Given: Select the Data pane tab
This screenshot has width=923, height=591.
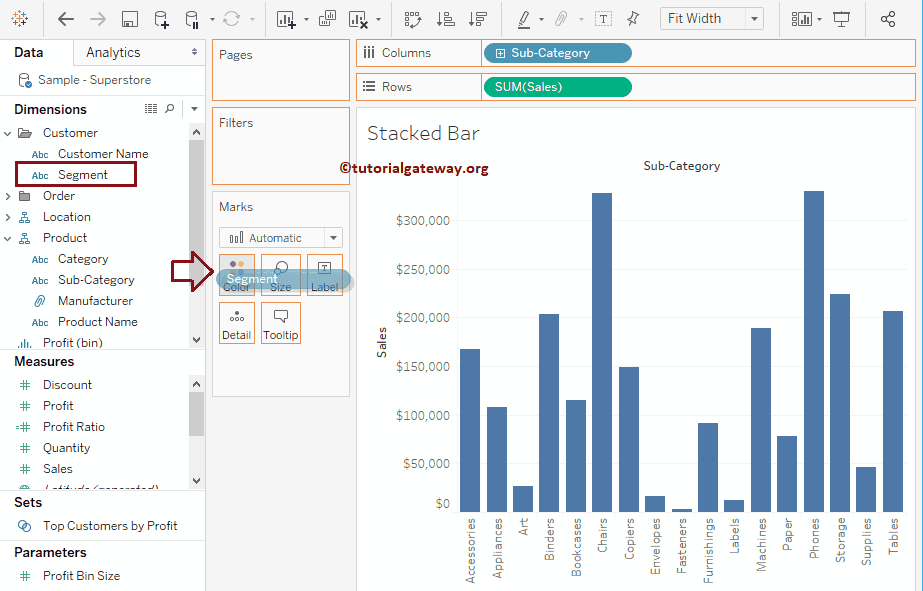Looking at the screenshot, I should pyautogui.click(x=28, y=52).
